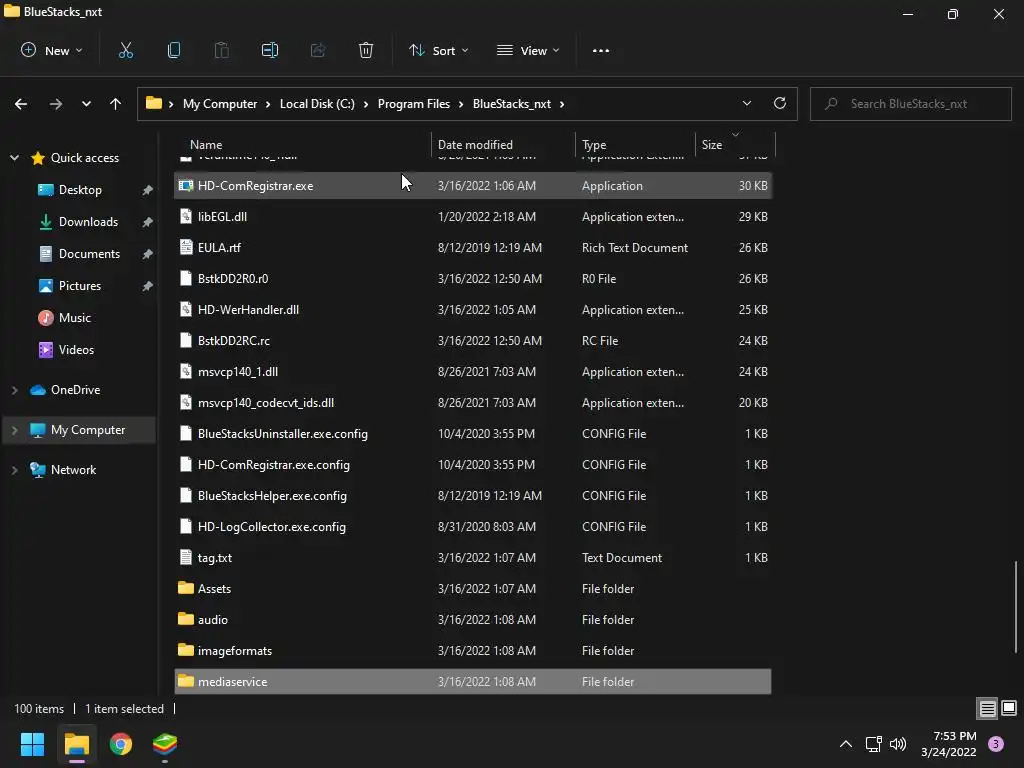1024x768 pixels.
Task: Open the New item dropdown
Action: pyautogui.click(x=52, y=50)
